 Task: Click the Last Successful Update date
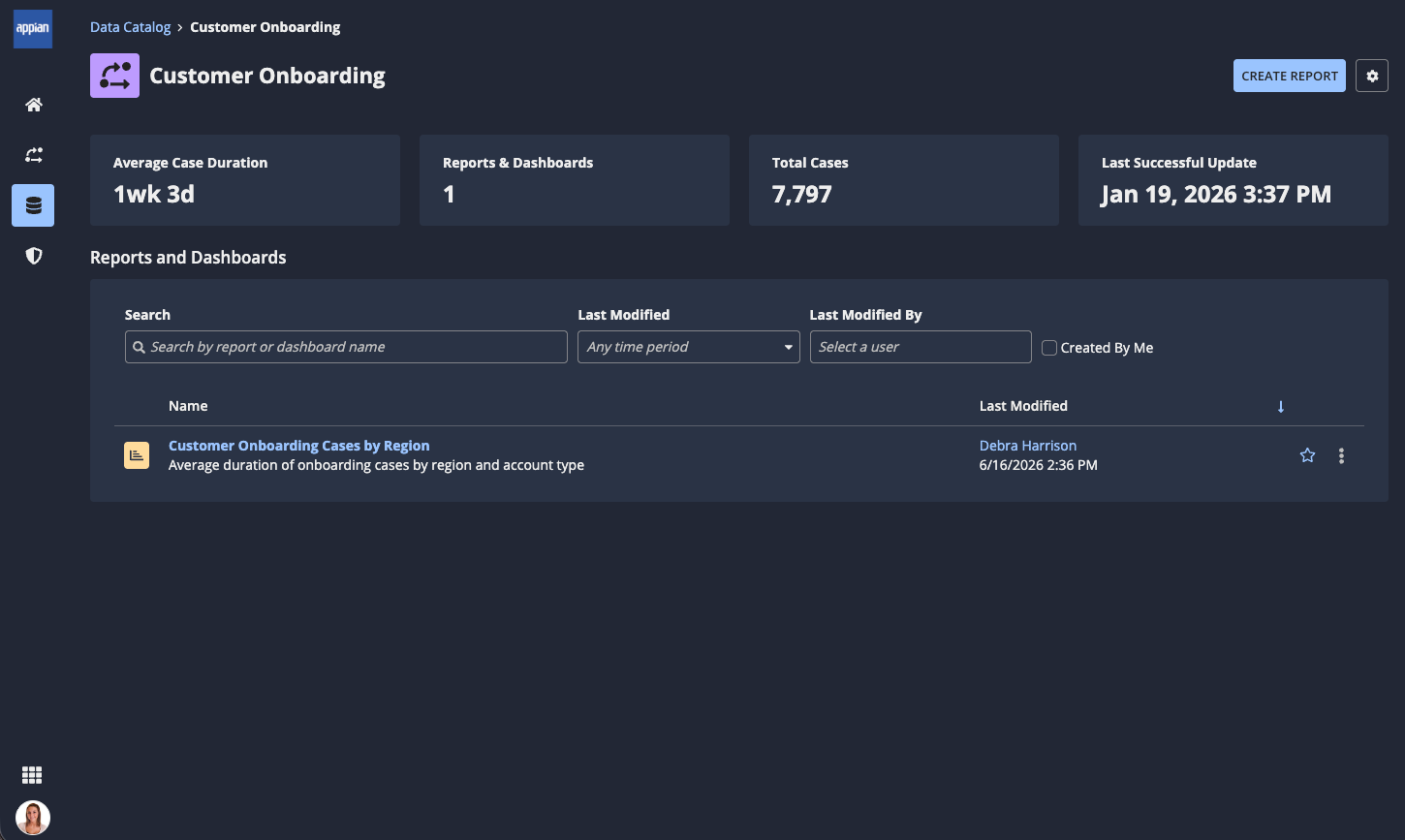(x=1216, y=194)
